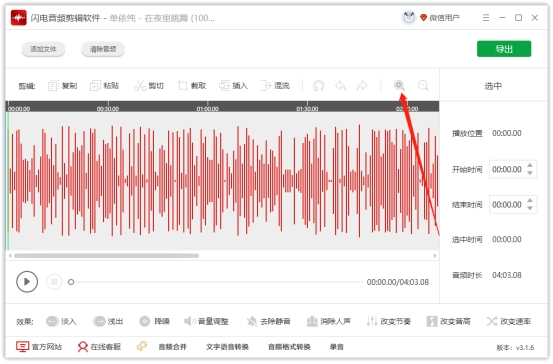The width and height of the screenshot is (553, 364).
Task: Open the 改变音高 pitch effect
Action: pyautogui.click(x=448, y=321)
